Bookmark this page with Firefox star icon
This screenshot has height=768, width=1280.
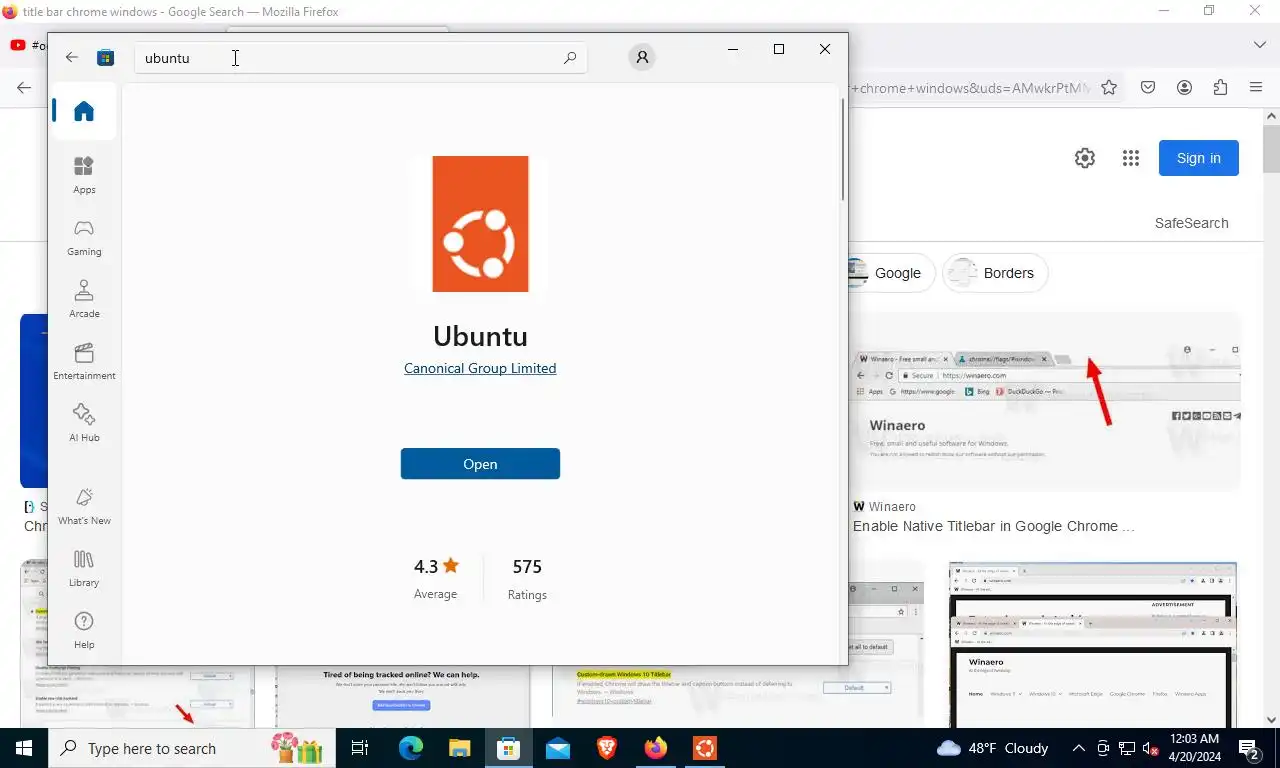(1109, 87)
